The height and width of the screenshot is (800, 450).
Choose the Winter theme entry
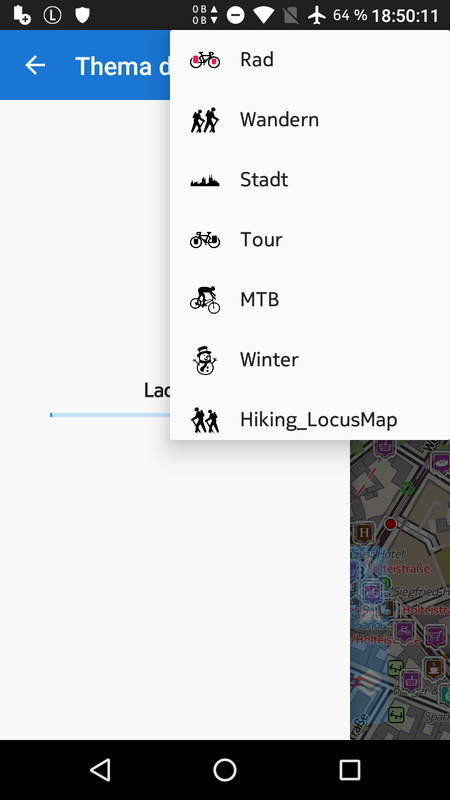(310, 360)
